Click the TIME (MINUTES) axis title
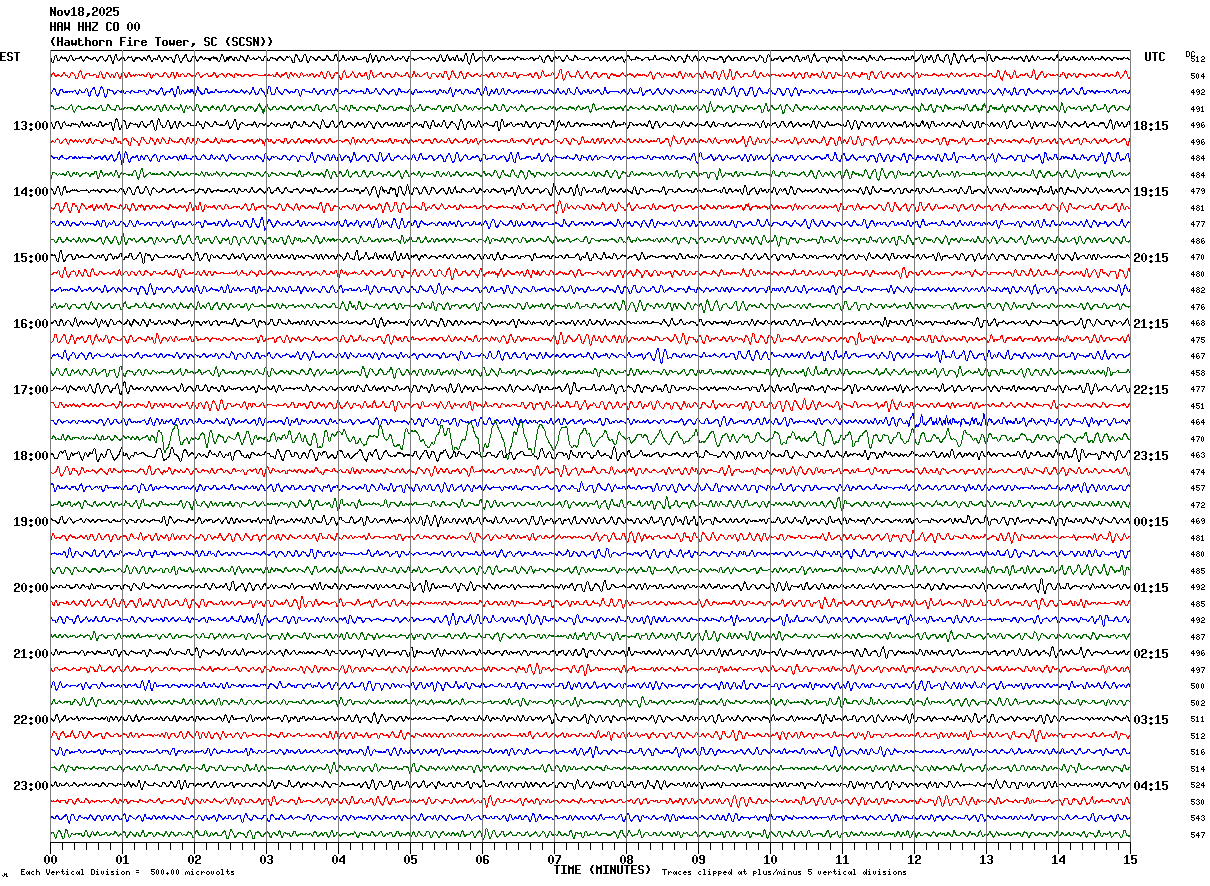 tap(602, 870)
